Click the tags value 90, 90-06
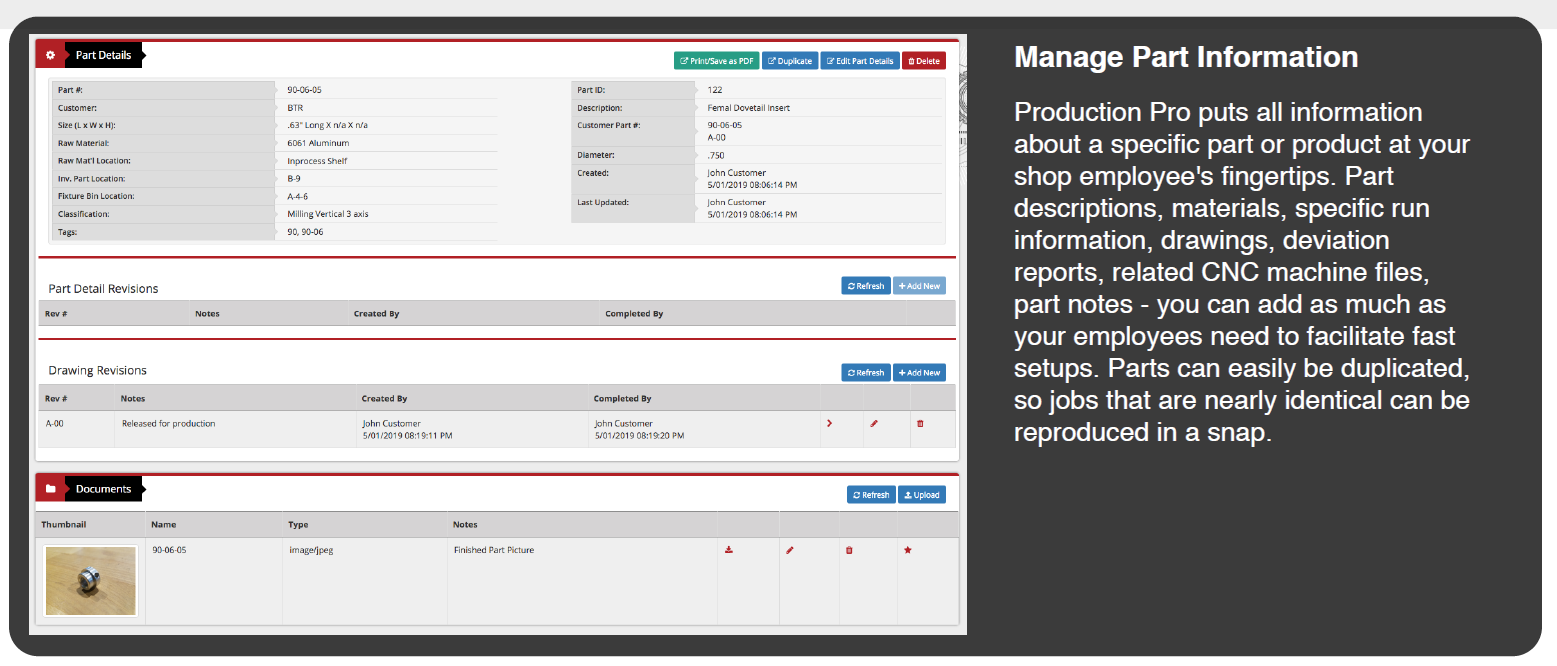The image size is (1557, 666). click(305, 232)
